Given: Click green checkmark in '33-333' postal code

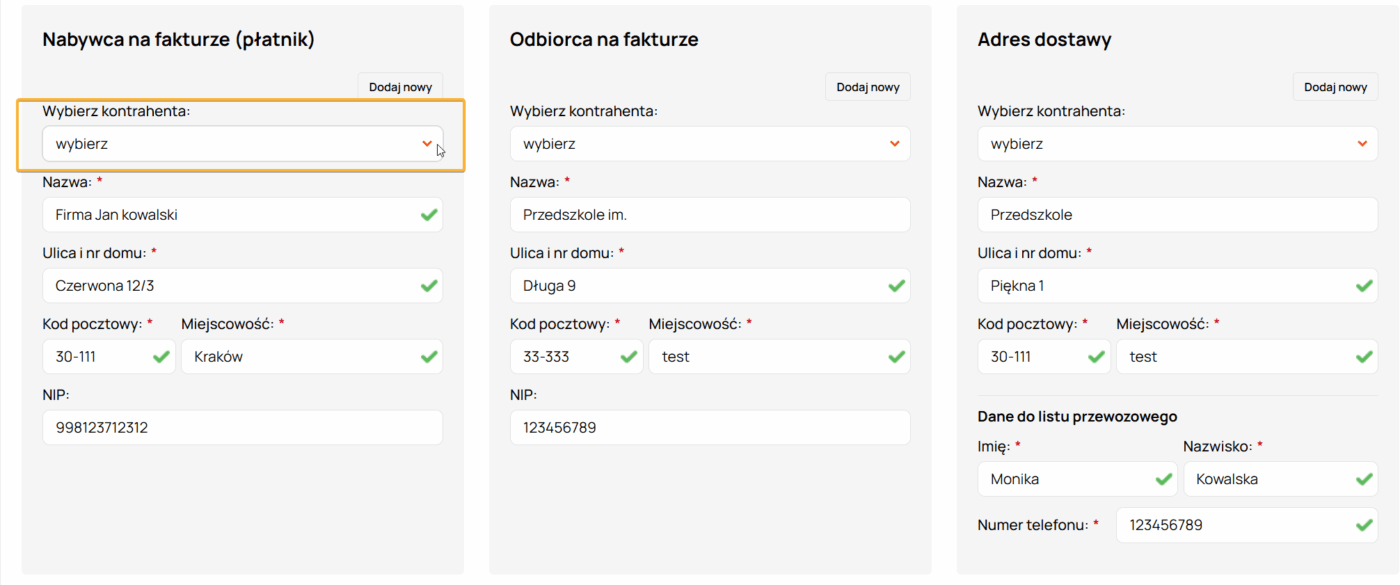Looking at the screenshot, I should pyautogui.click(x=629, y=357).
